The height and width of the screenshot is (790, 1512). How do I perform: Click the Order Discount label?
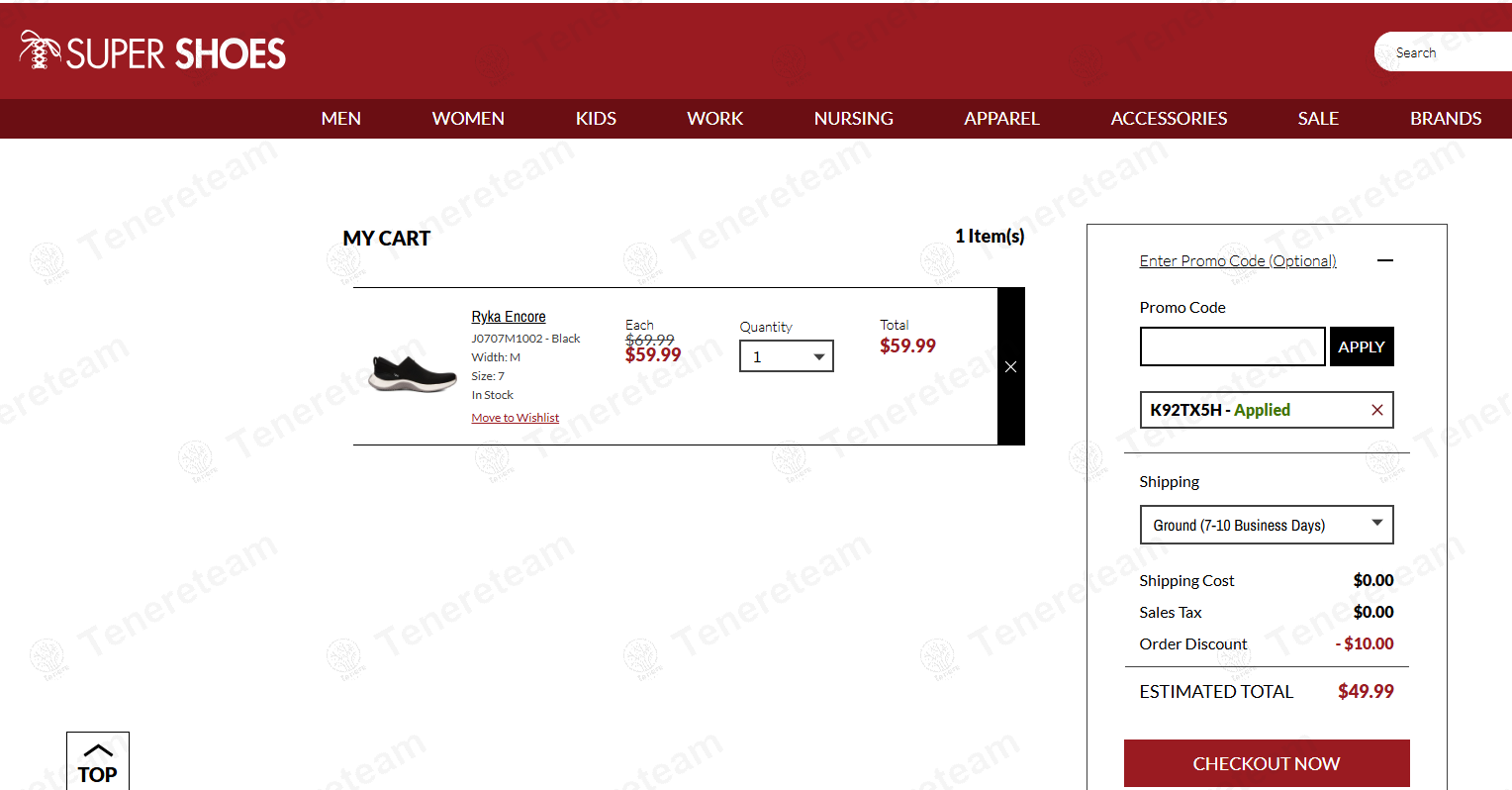click(x=1193, y=644)
